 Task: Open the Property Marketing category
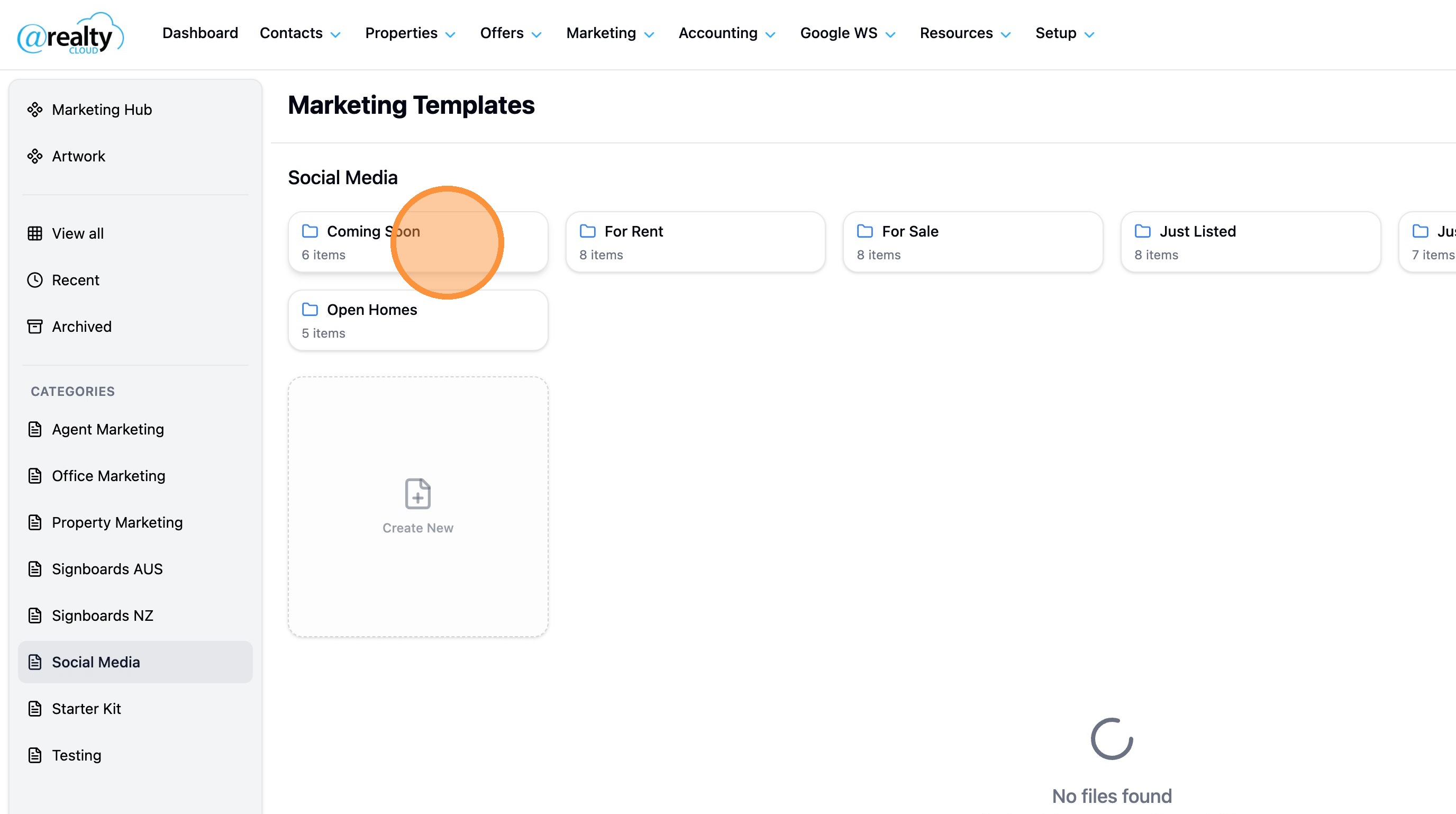(x=135, y=522)
